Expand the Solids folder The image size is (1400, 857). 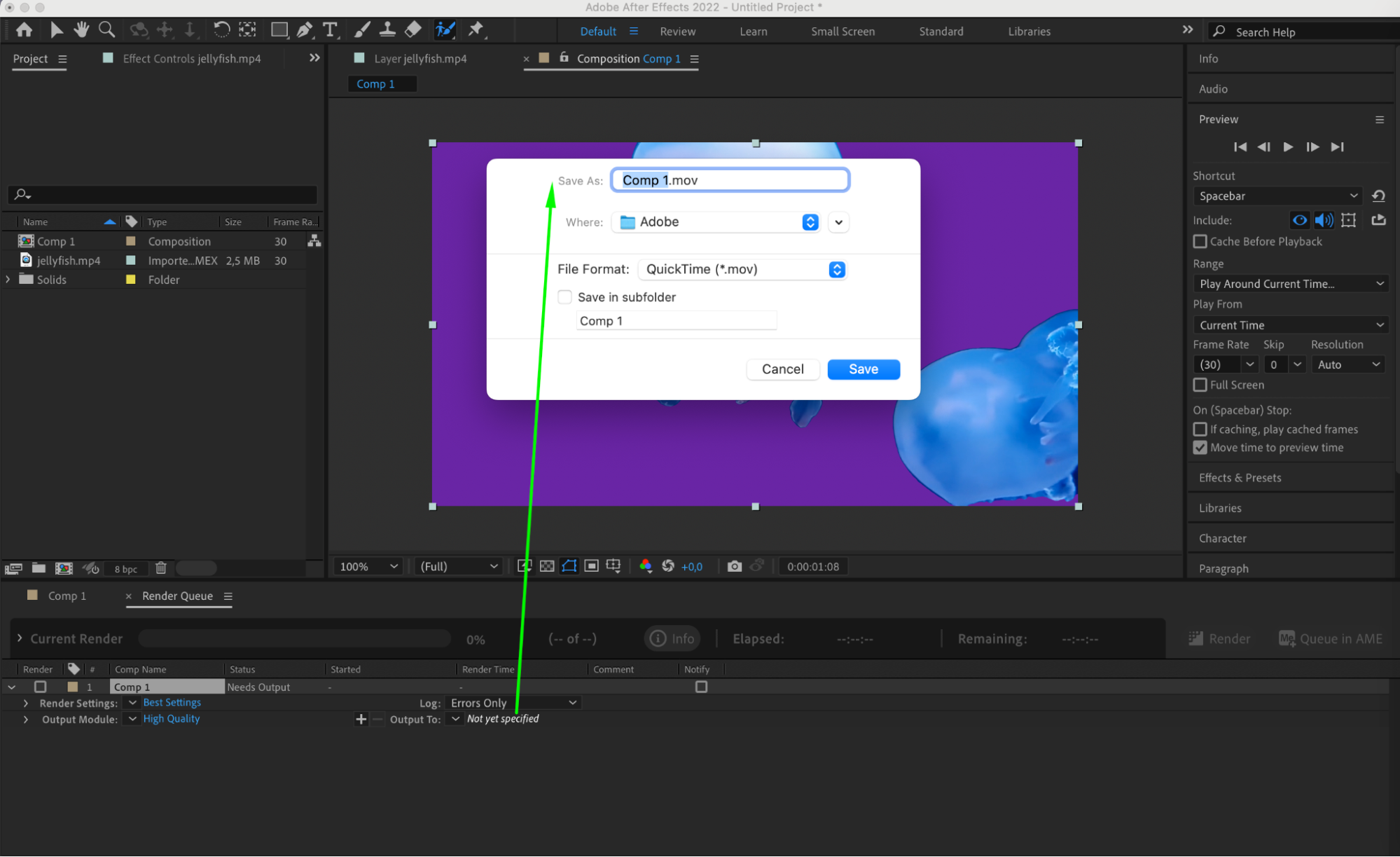click(x=8, y=280)
